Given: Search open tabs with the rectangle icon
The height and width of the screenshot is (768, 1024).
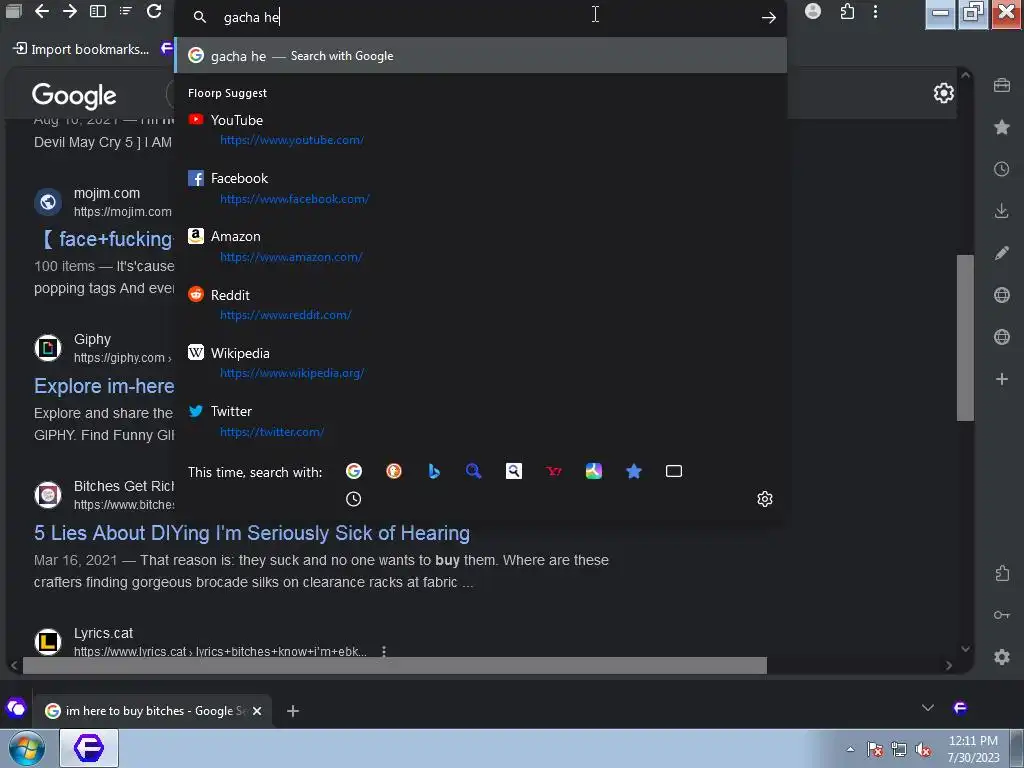Looking at the screenshot, I should (674, 471).
